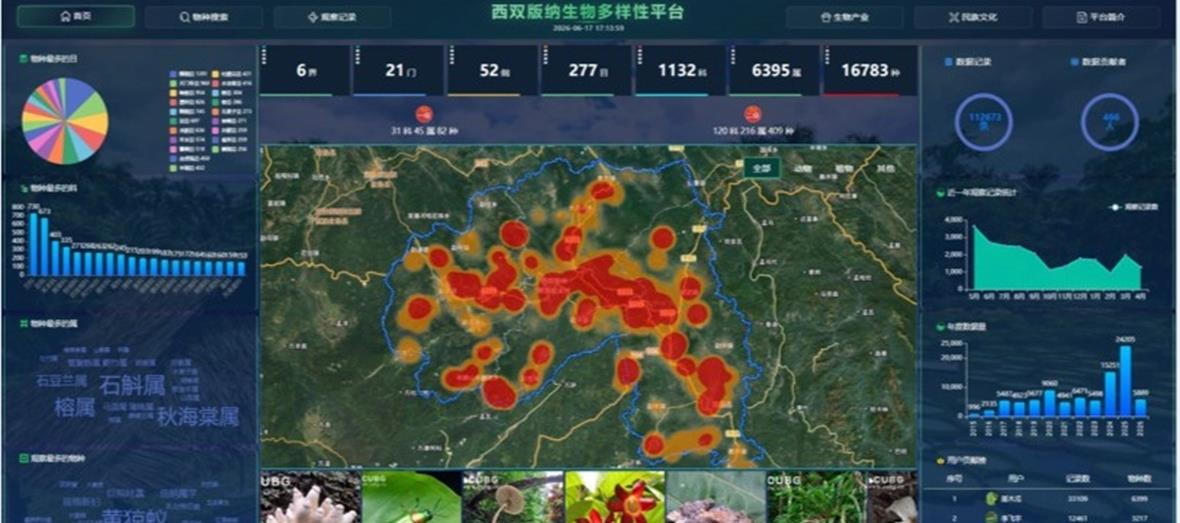Click the pie chart of 物种最多的目

(65, 121)
